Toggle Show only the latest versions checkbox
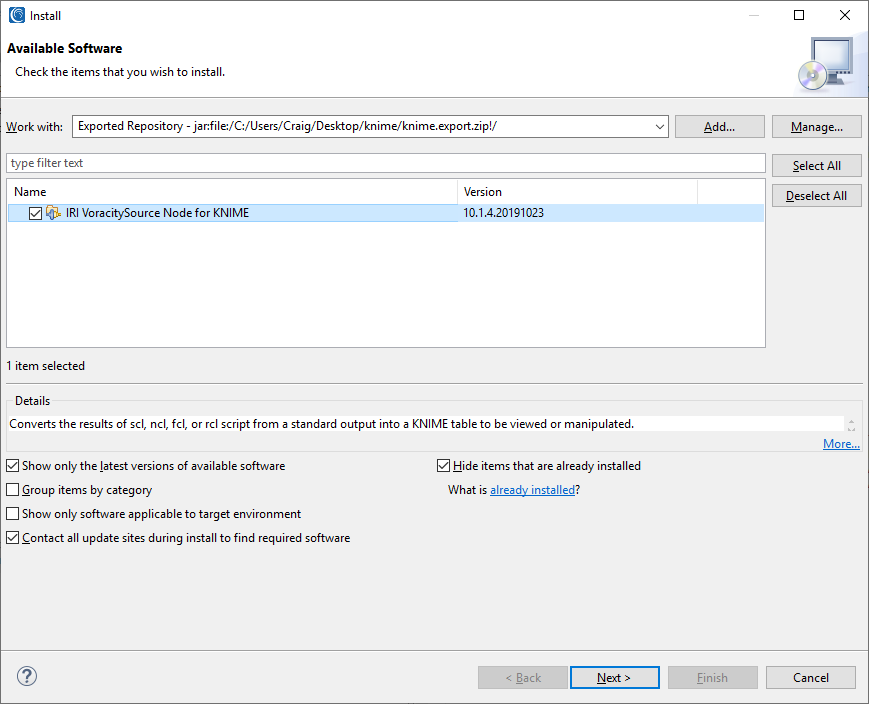 tap(13, 466)
